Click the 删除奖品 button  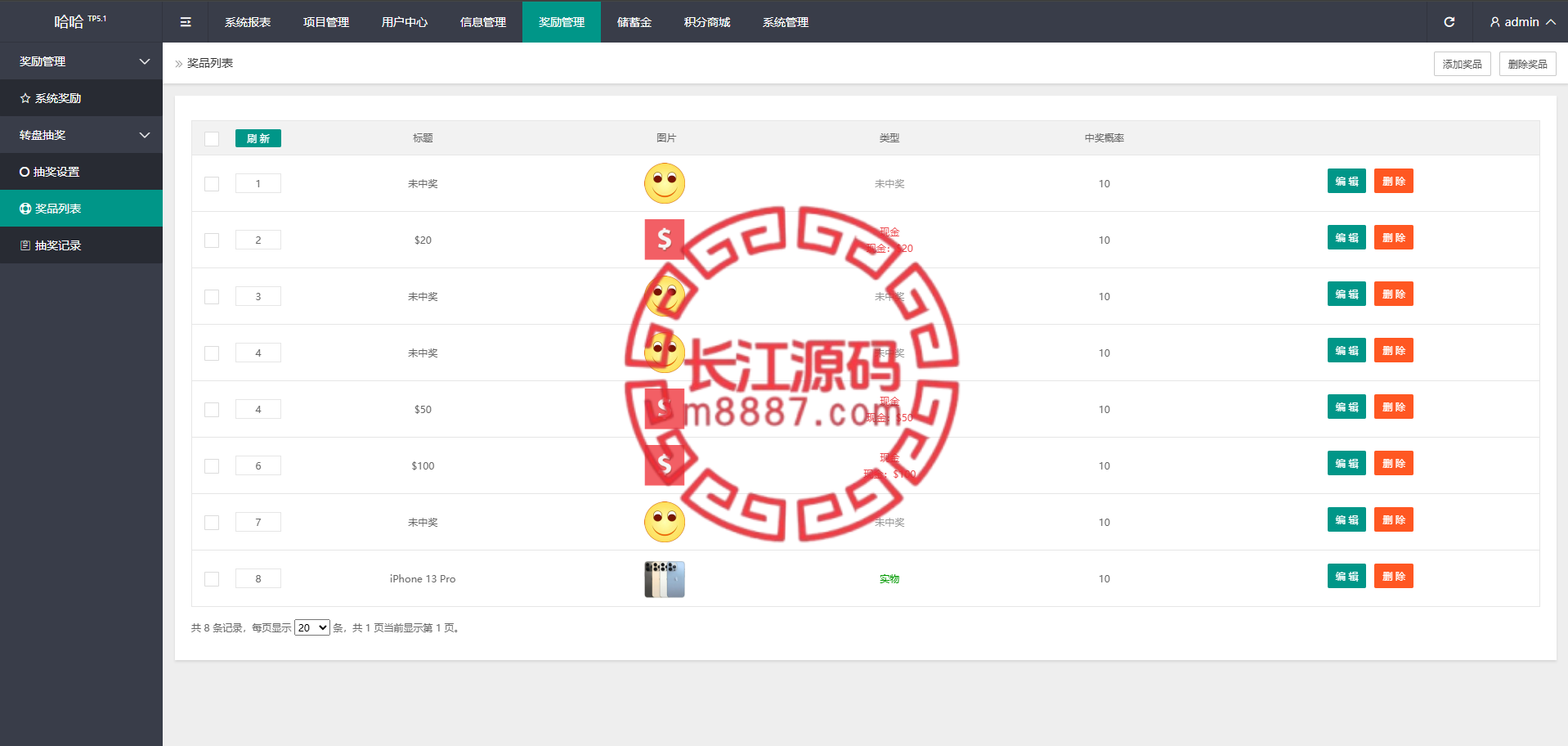[1528, 64]
